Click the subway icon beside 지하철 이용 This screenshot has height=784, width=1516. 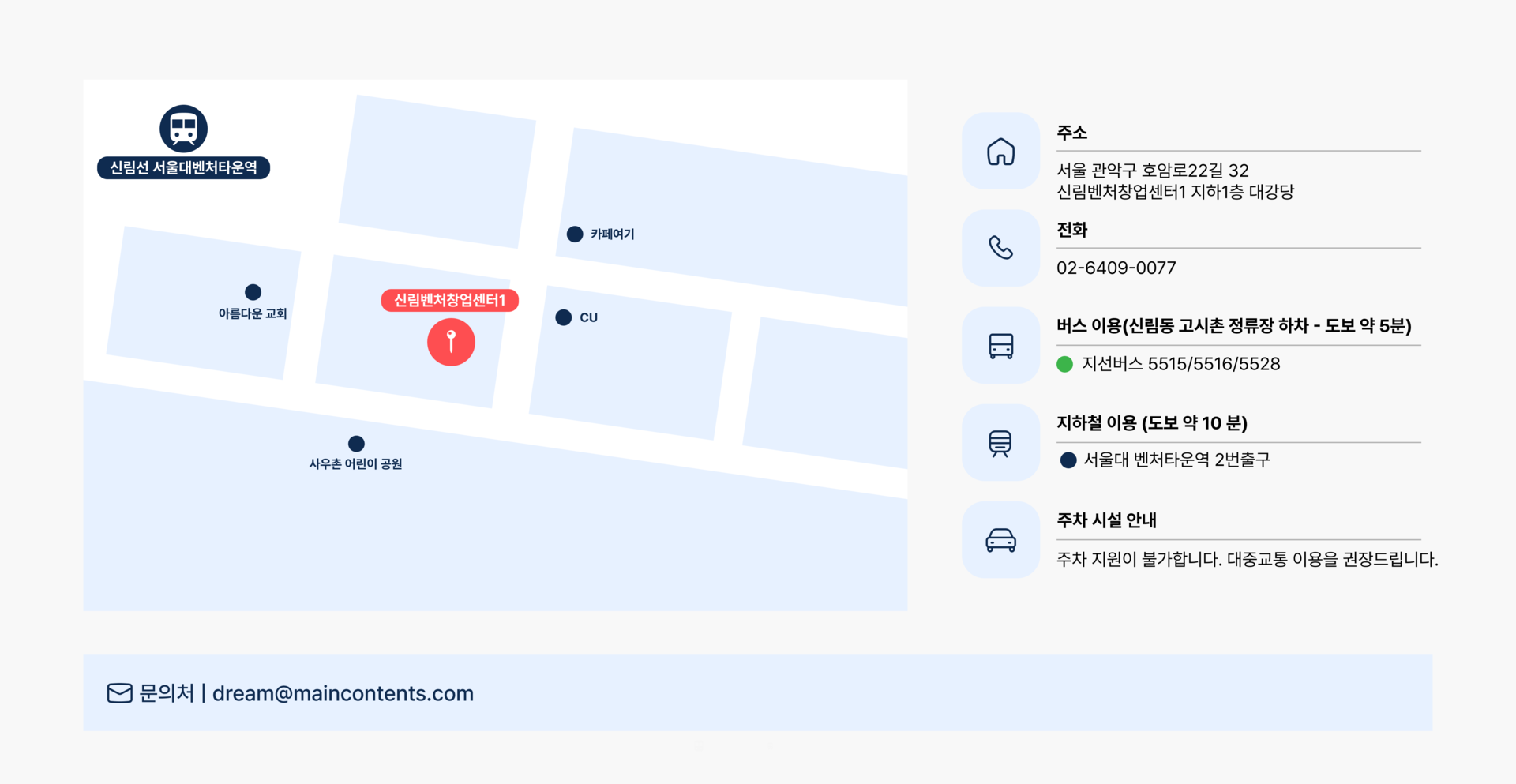coord(1000,443)
